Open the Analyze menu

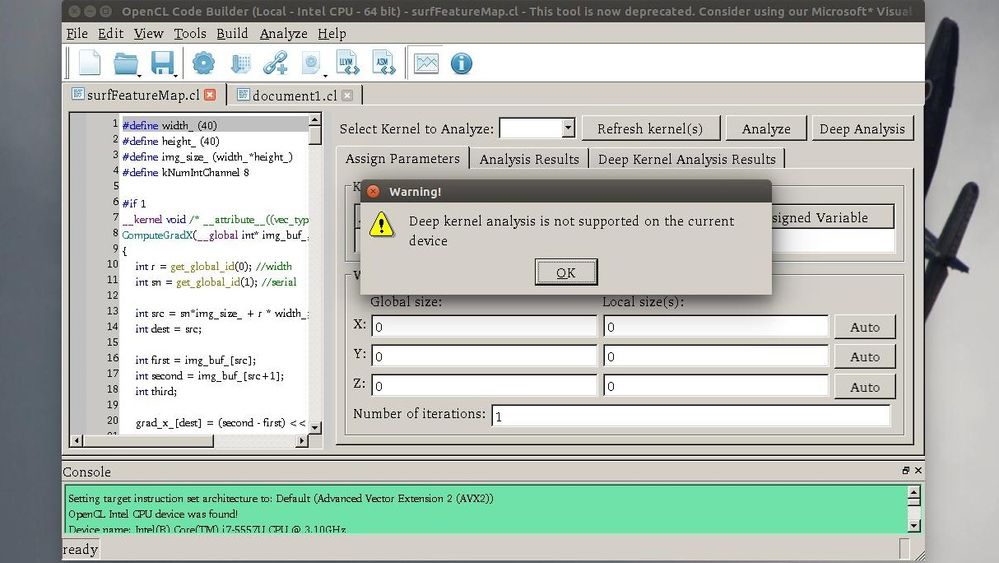(284, 33)
